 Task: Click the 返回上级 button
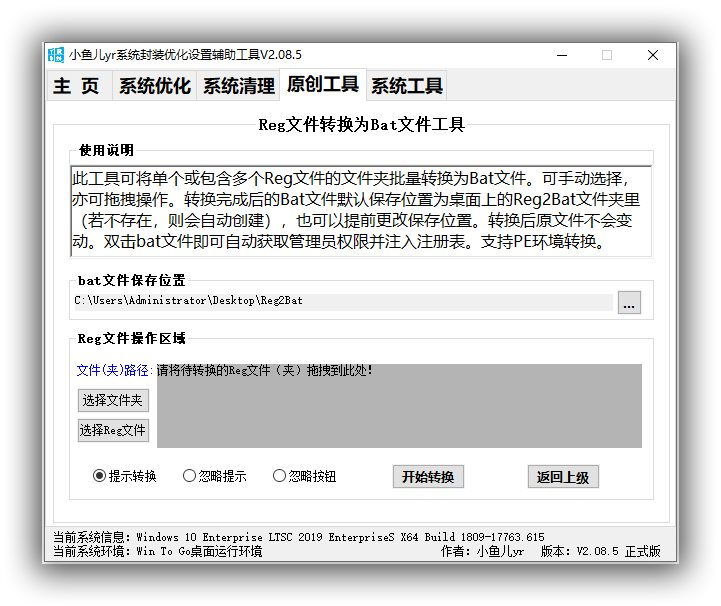(563, 477)
